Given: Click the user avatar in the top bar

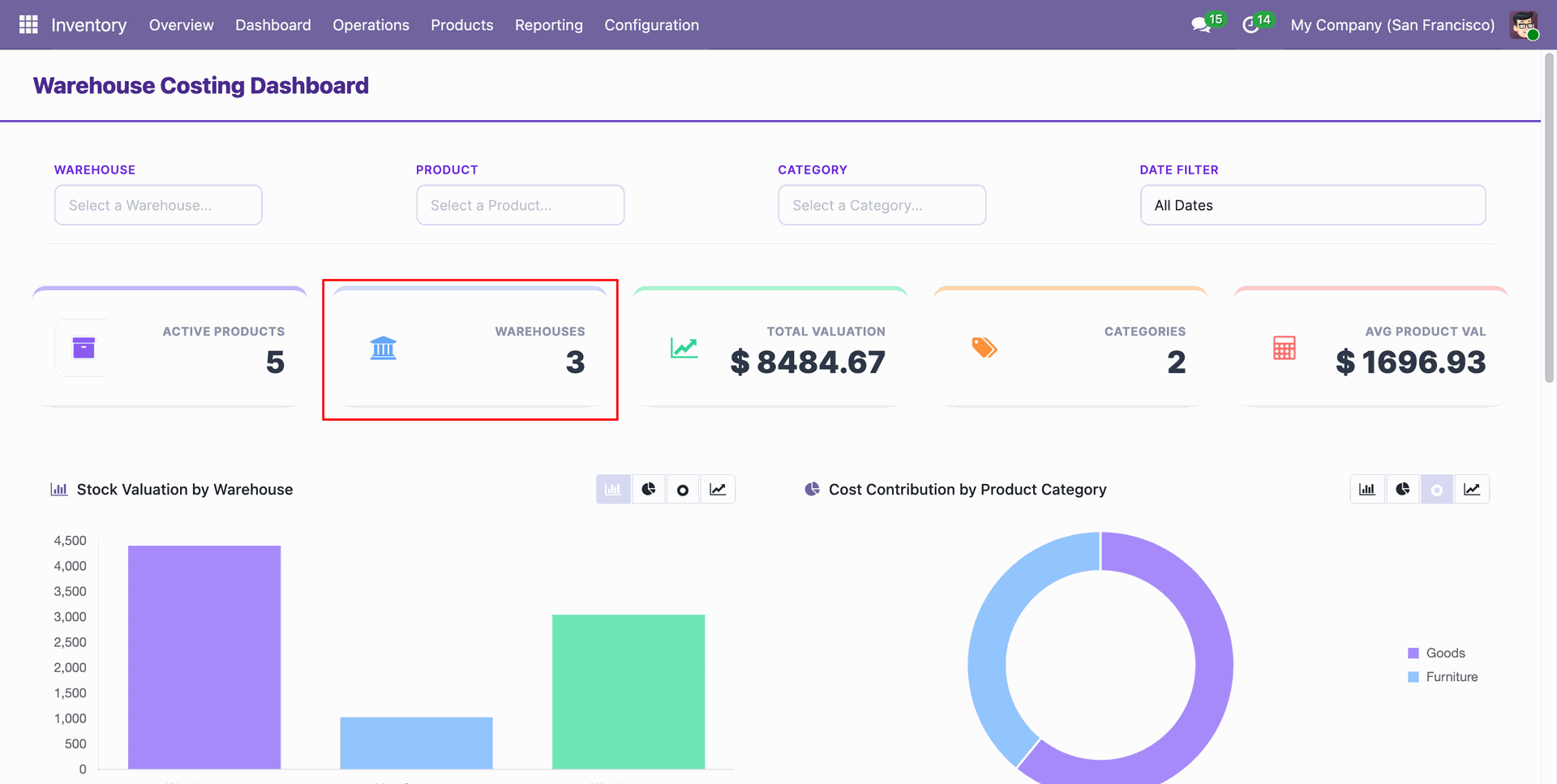Looking at the screenshot, I should pos(1524,25).
